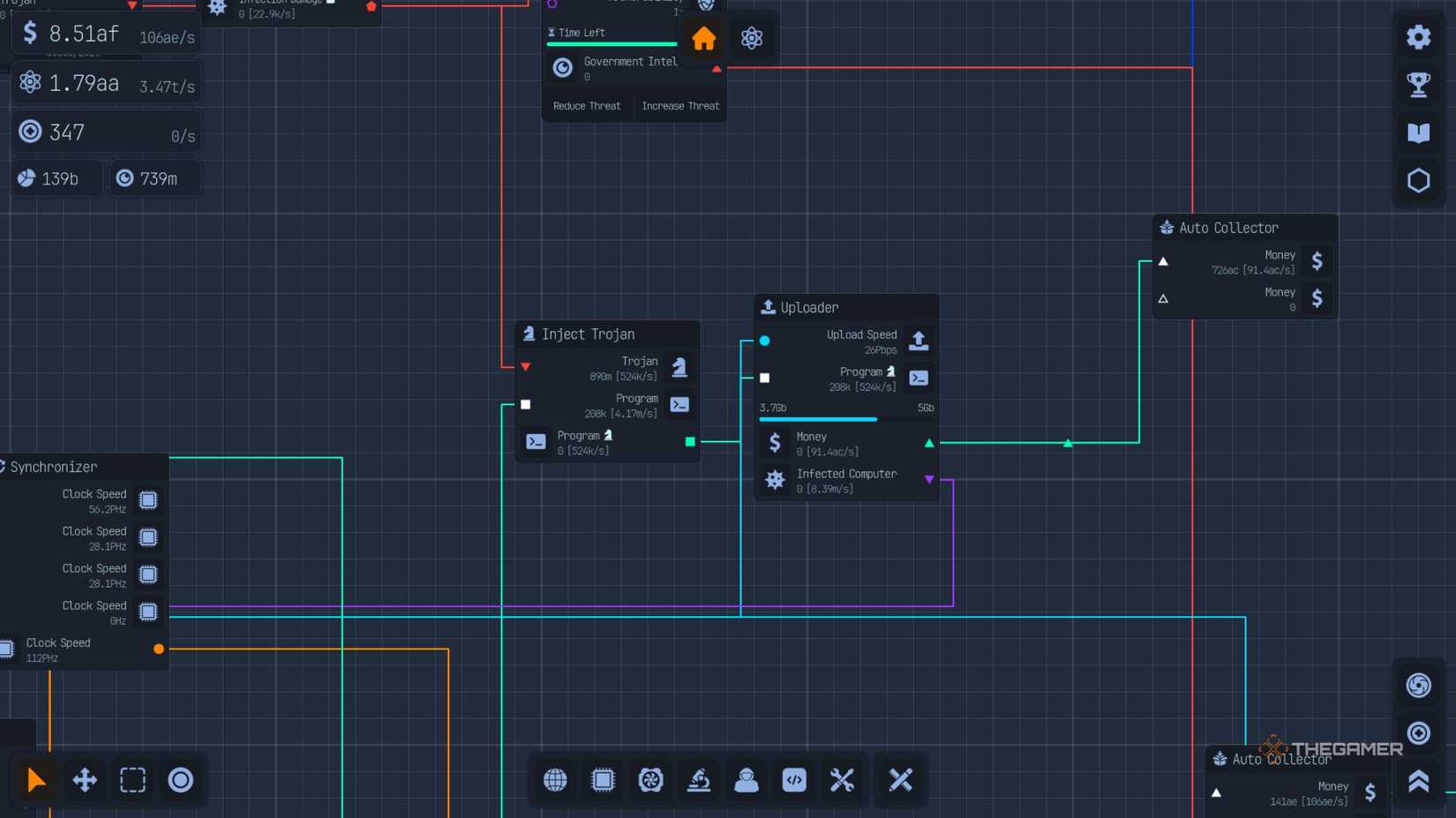Viewport: 1456px width, 818px height.
Task: Toggle the Program checkbox on Uploader node
Action: pyautogui.click(x=764, y=378)
